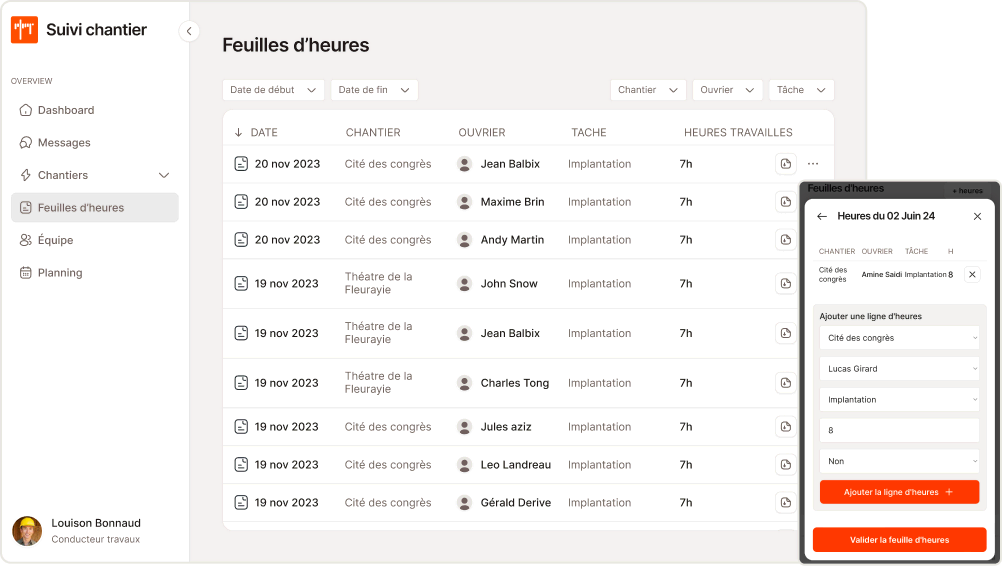Click the action icon in Jean Balbix 20 nov row
The image size is (1003, 566).
786,164
